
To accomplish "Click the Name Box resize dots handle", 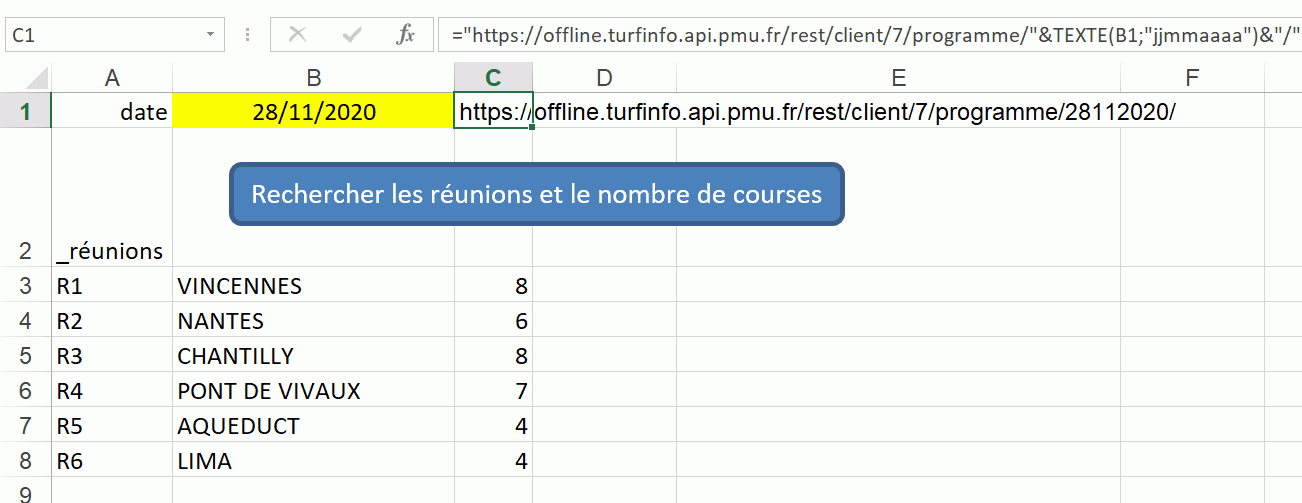I will click(x=247, y=35).
